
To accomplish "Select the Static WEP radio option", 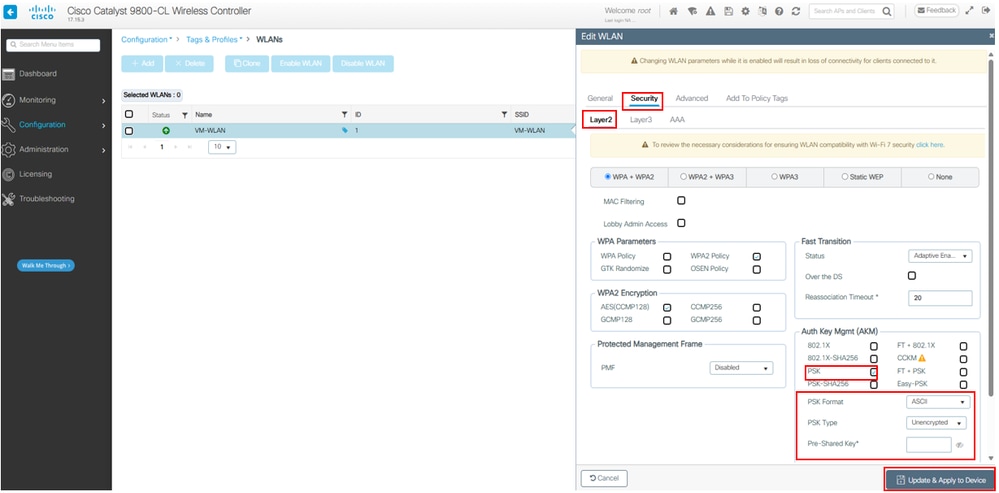I will coord(845,177).
